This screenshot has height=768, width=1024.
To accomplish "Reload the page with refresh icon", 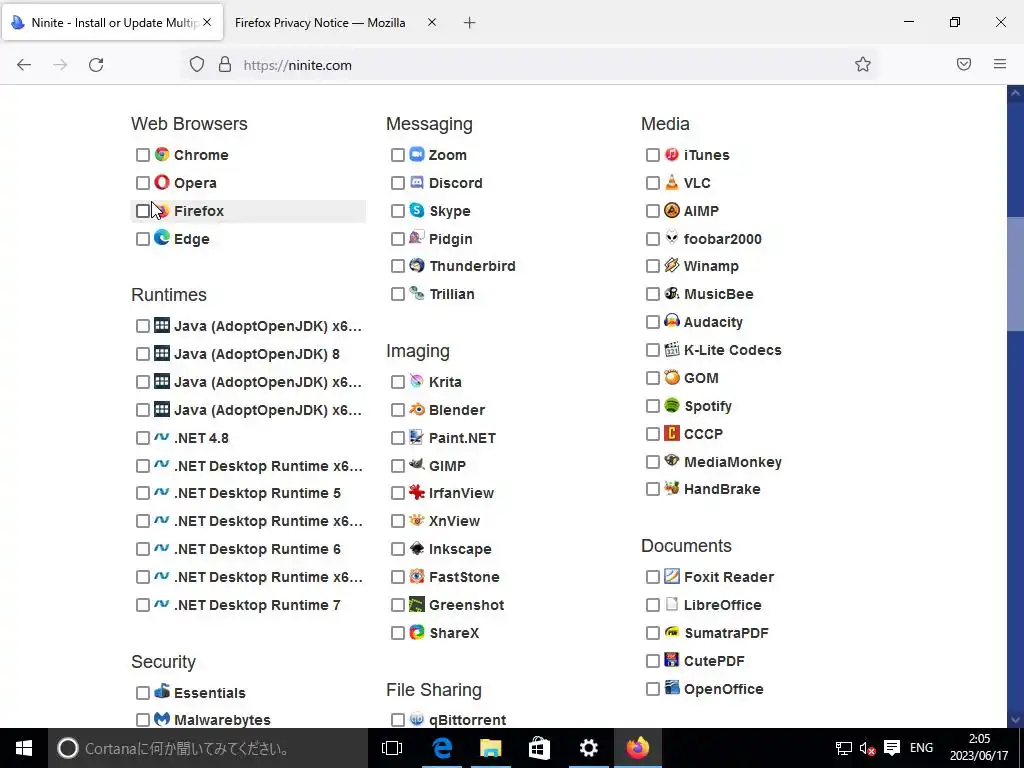I will coord(96,65).
